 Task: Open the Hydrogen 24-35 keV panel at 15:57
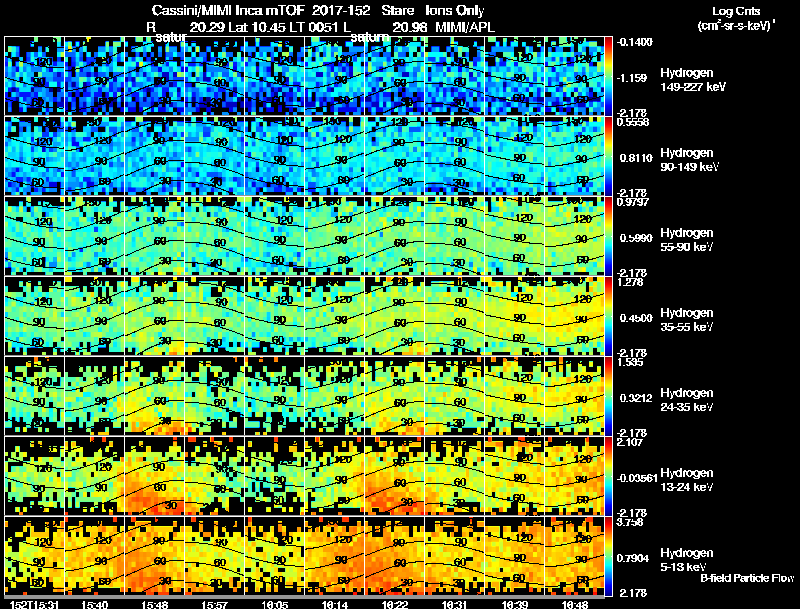tap(215, 396)
